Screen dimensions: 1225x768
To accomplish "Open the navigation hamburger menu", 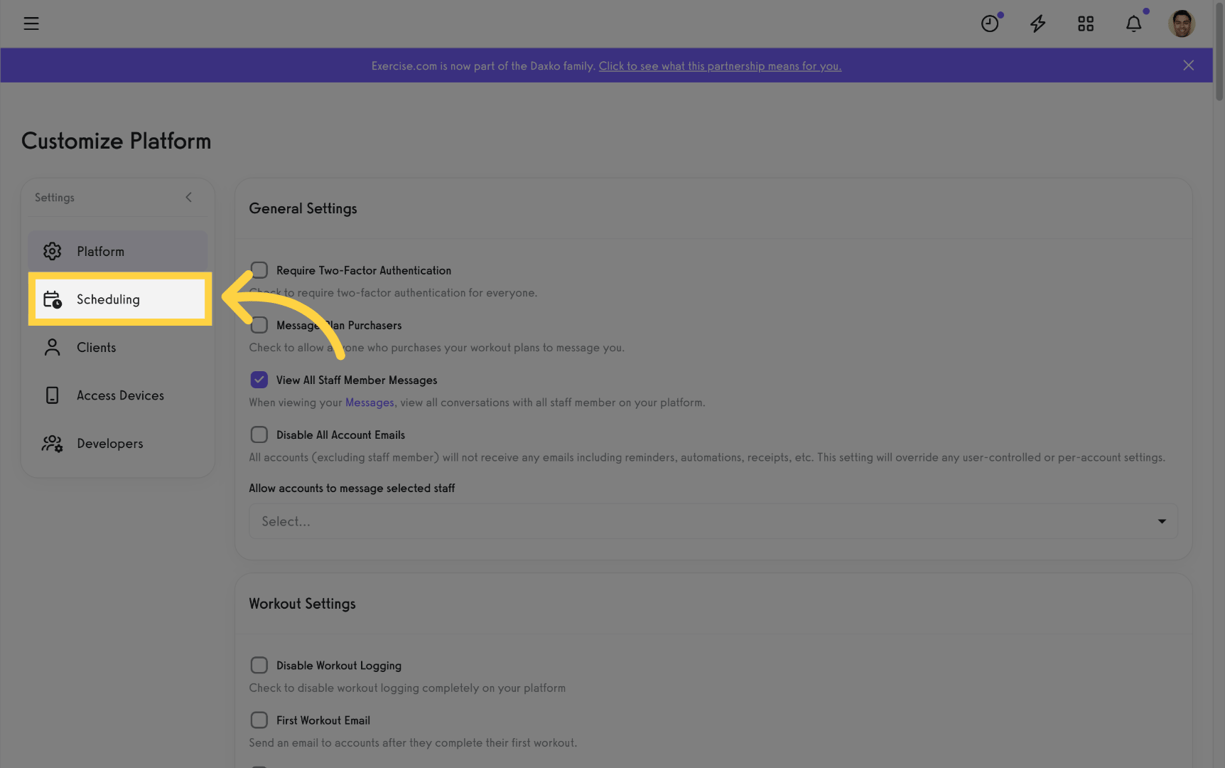I will (x=31, y=23).
